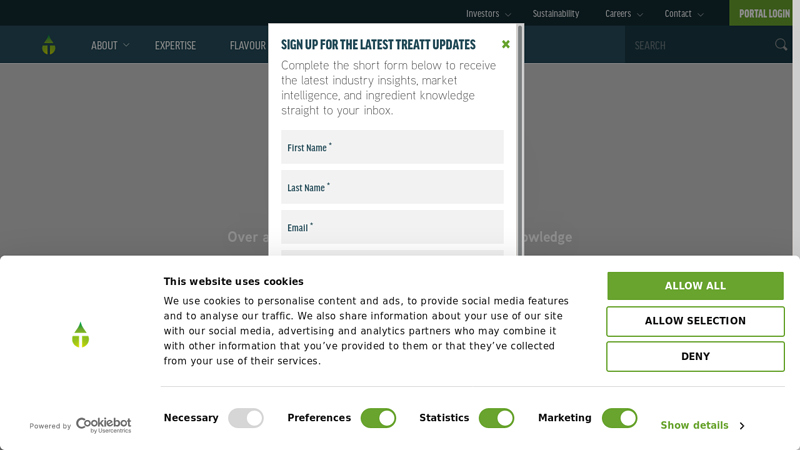Click the Deny cookies button
The width and height of the screenshot is (800, 450).
[x=695, y=357]
